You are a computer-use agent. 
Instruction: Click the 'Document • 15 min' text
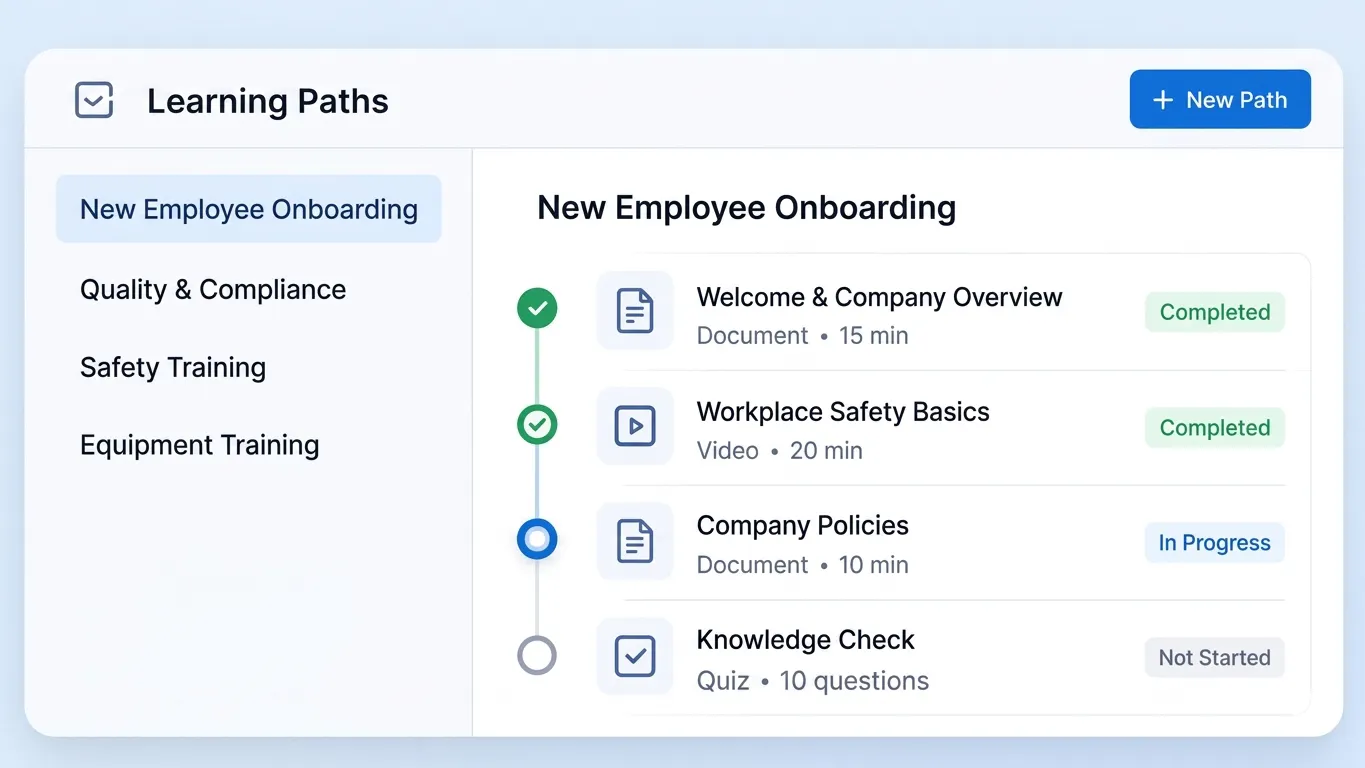coord(803,335)
